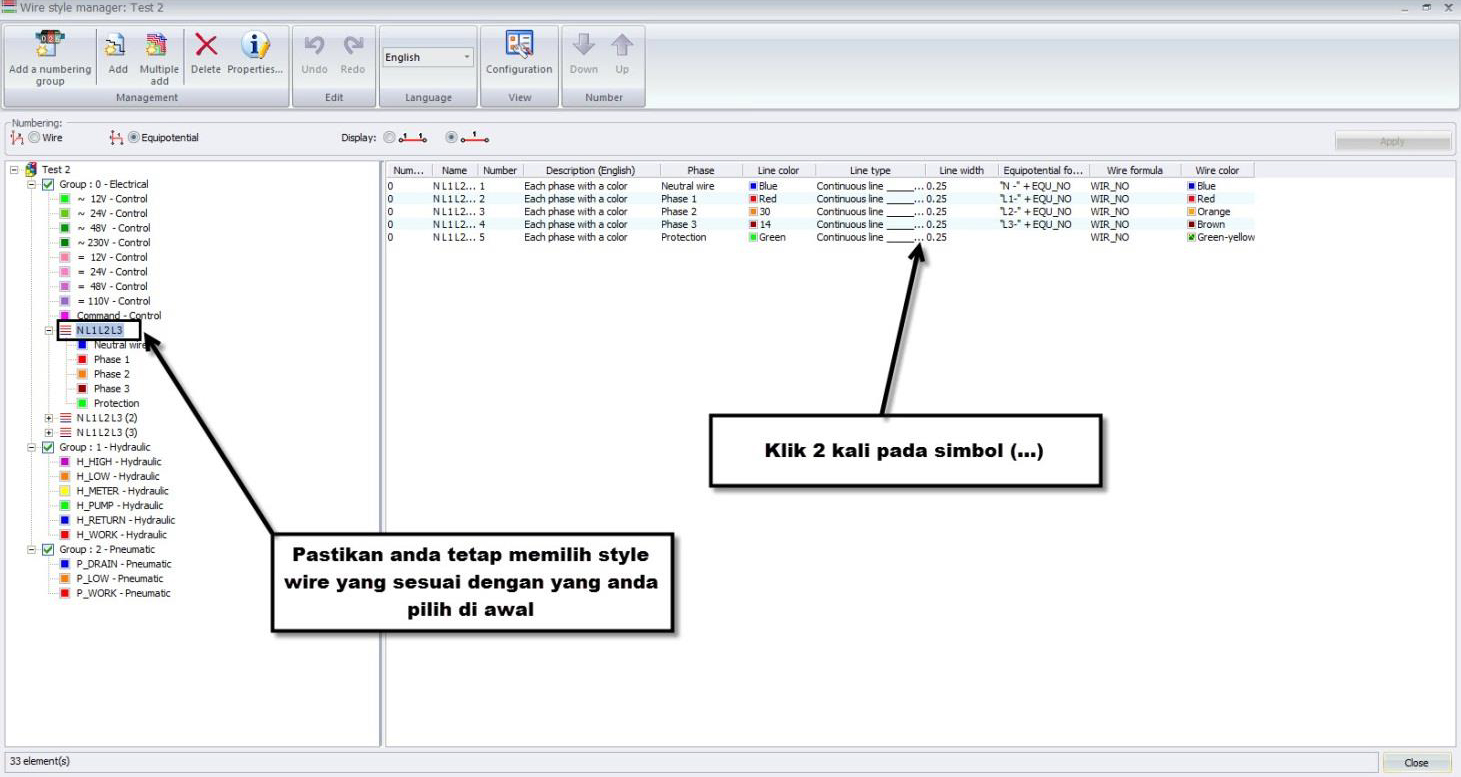Expand the N L1 L2 L3 (2) node

click(48, 418)
